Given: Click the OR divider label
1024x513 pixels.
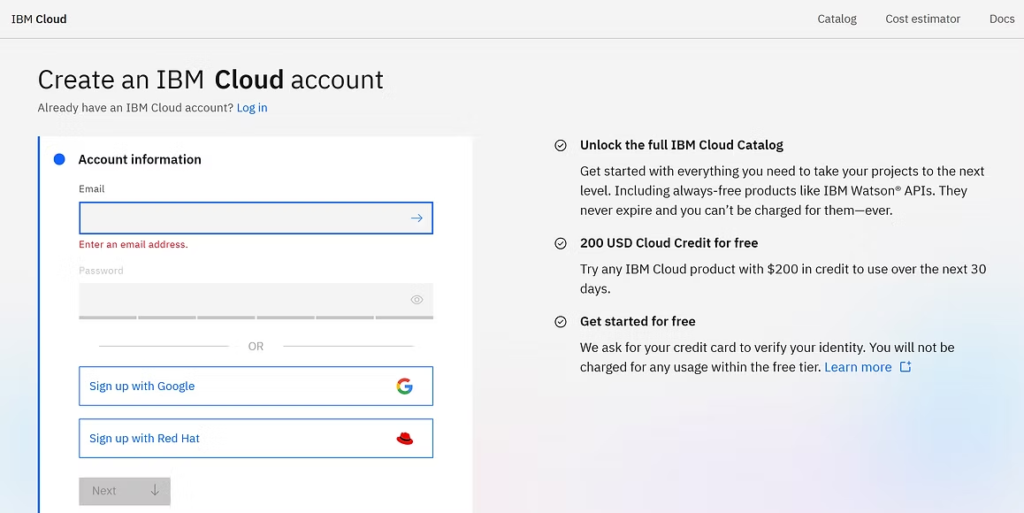Looking at the screenshot, I should click(256, 346).
